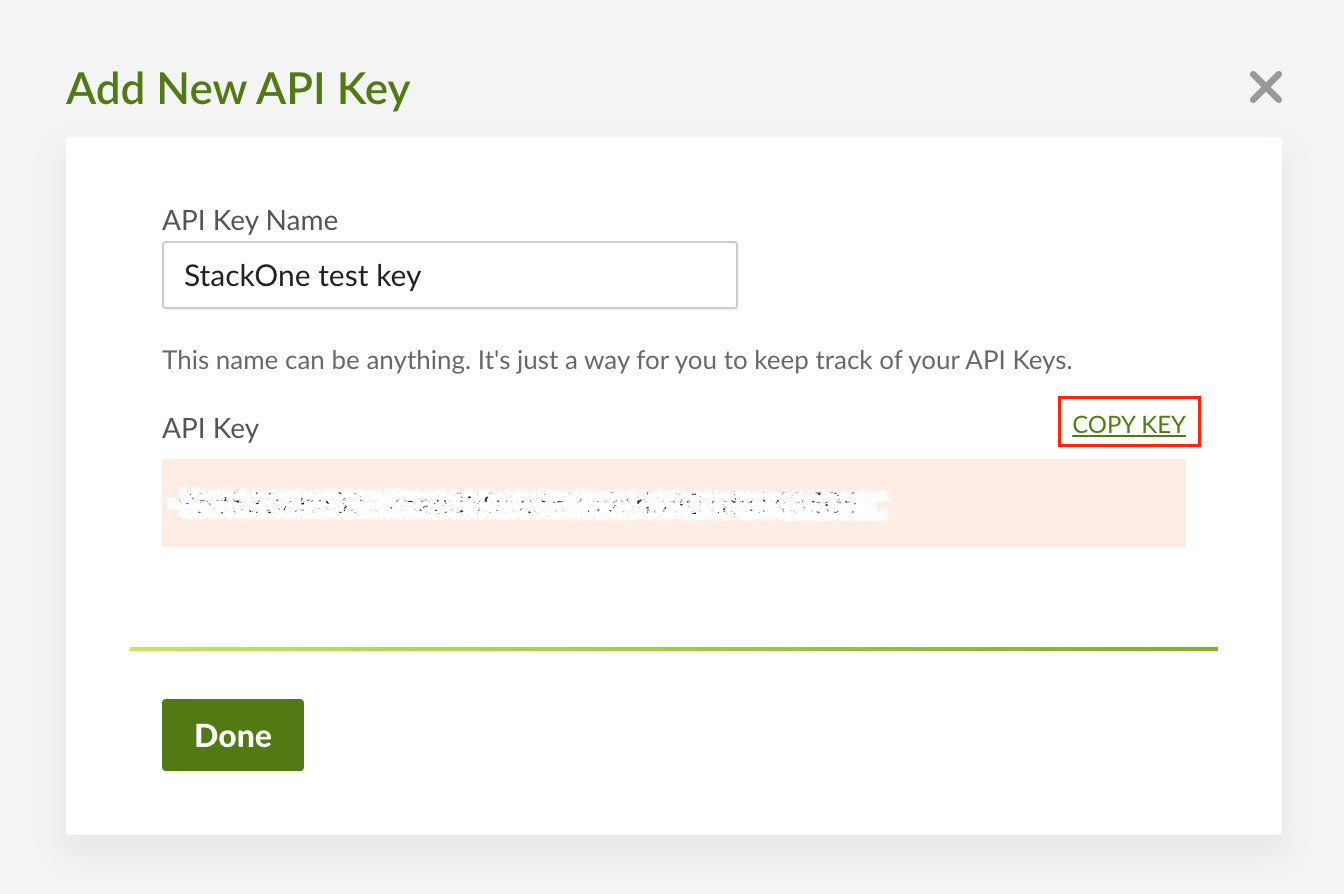This screenshot has height=894, width=1344.
Task: Copy the API key using COPY KEY
Action: click(1128, 424)
